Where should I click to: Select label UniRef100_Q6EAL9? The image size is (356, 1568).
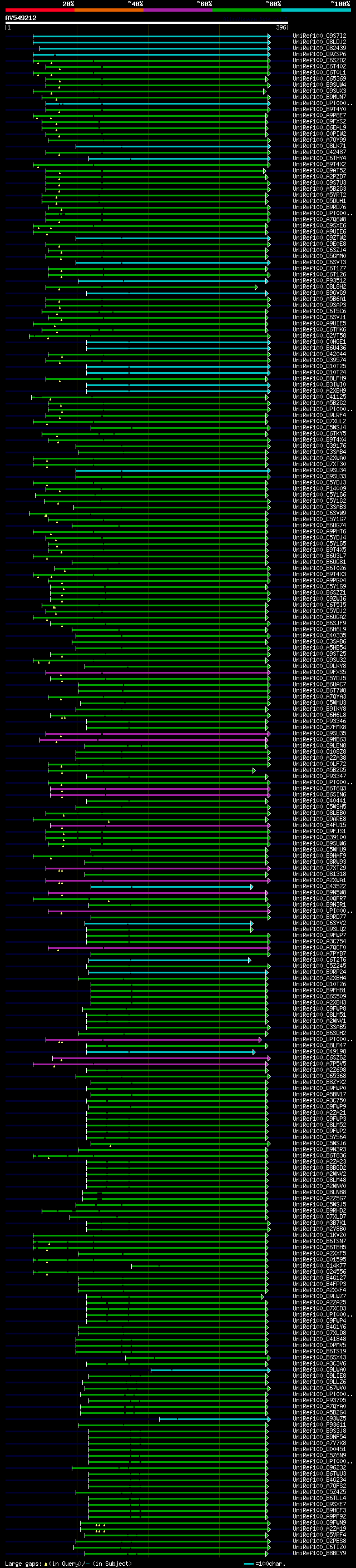click(319, 128)
